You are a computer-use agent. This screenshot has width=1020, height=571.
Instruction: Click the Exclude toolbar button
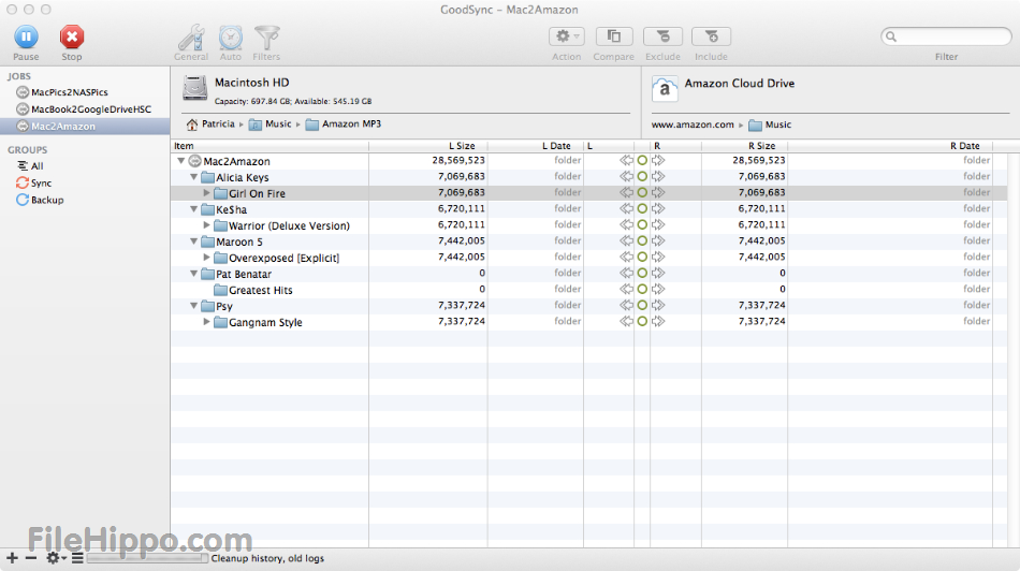[x=662, y=36]
